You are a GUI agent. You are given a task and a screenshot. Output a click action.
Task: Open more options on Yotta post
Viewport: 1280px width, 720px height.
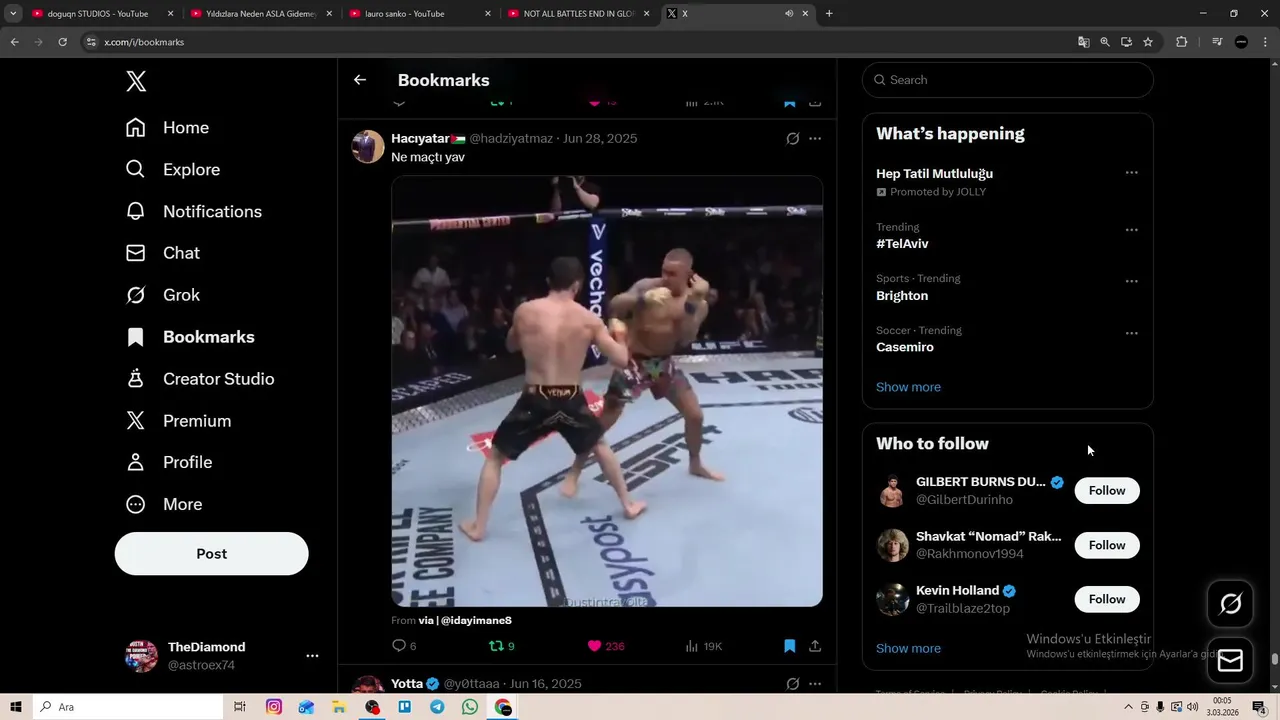click(x=815, y=684)
